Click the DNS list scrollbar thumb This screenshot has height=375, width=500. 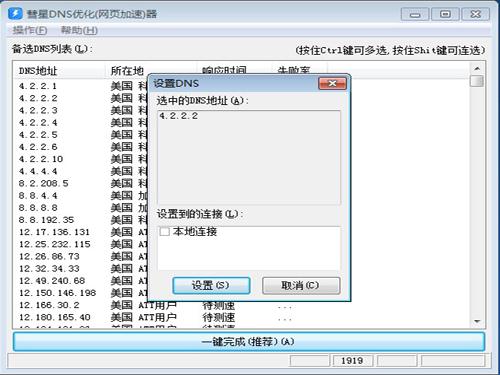tap(477, 81)
